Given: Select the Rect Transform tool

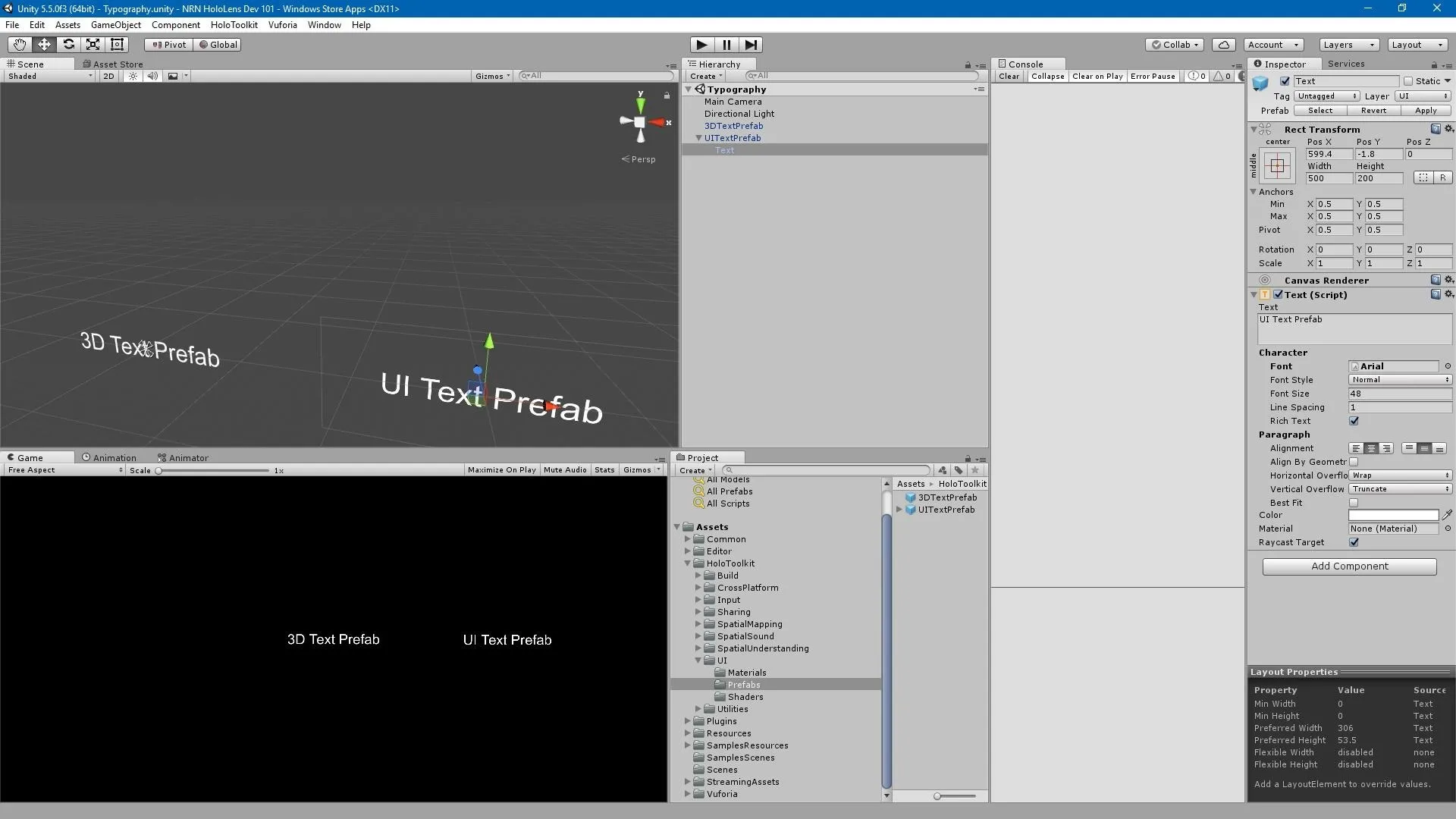Looking at the screenshot, I should coord(117,45).
